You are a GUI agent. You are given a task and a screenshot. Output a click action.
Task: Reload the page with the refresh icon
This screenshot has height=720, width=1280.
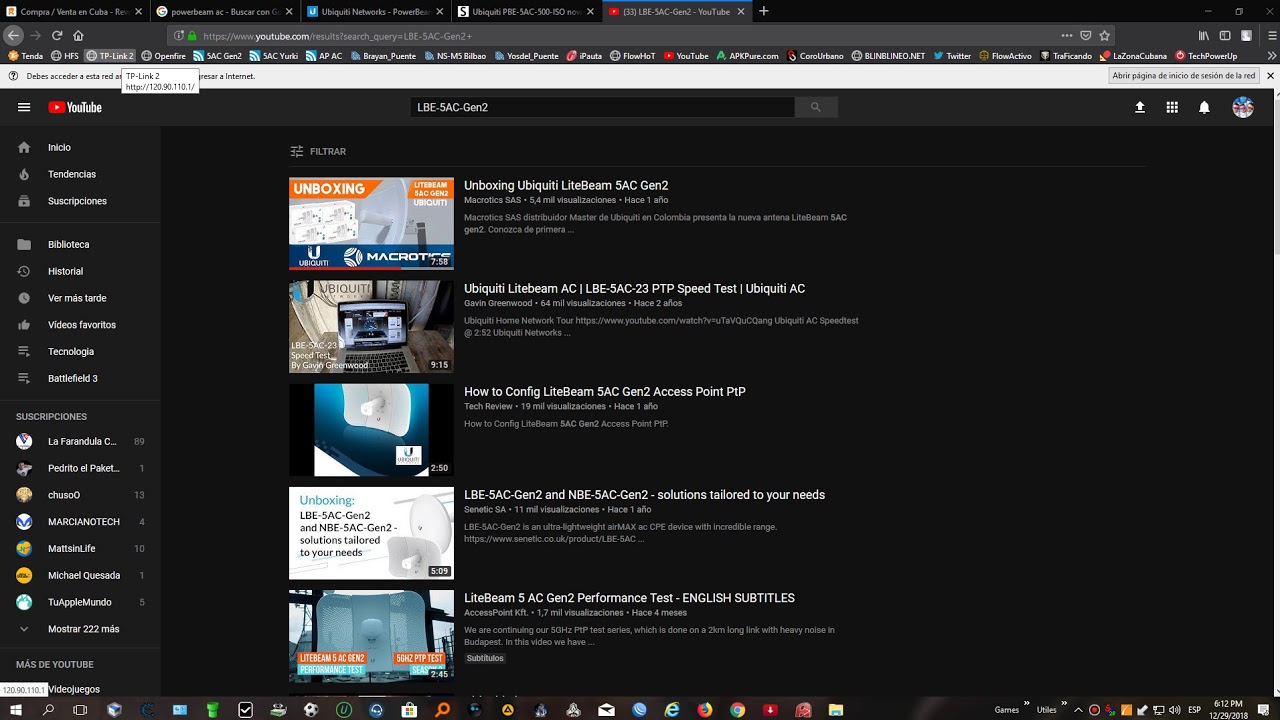pyautogui.click(x=57, y=35)
